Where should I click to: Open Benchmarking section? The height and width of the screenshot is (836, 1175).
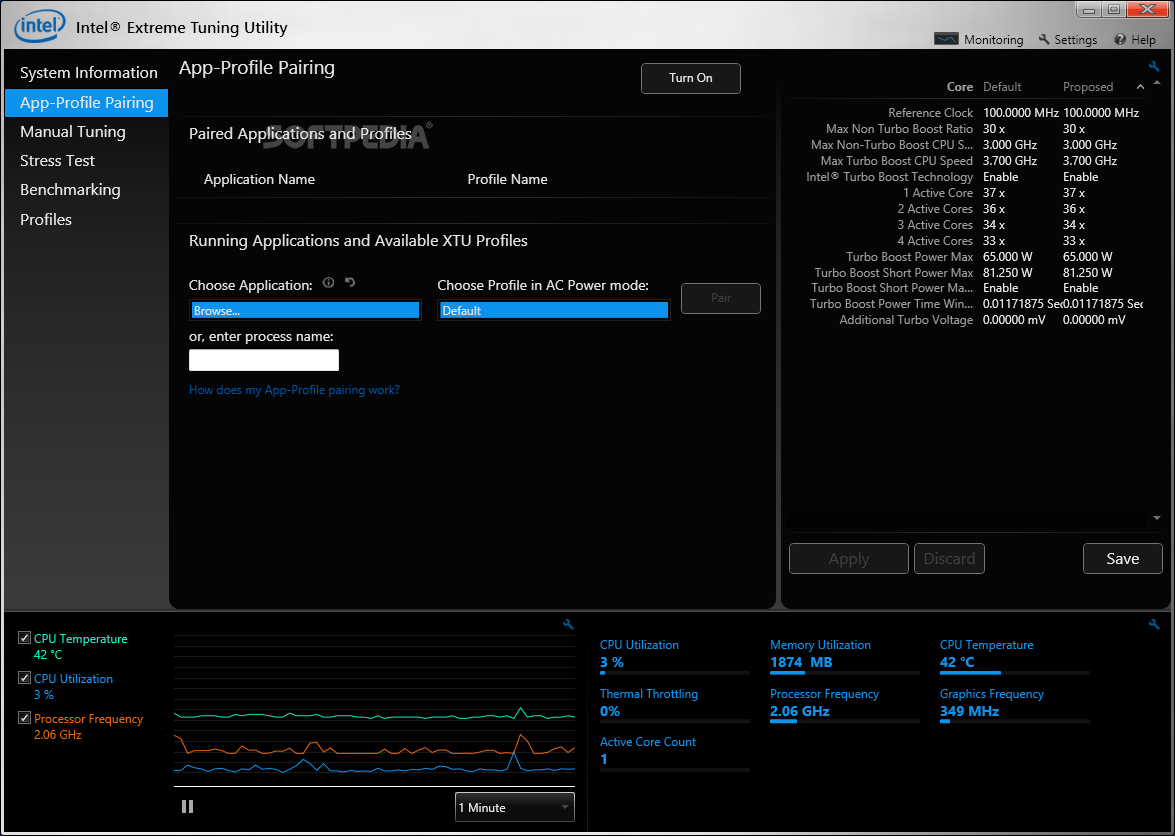[70, 190]
